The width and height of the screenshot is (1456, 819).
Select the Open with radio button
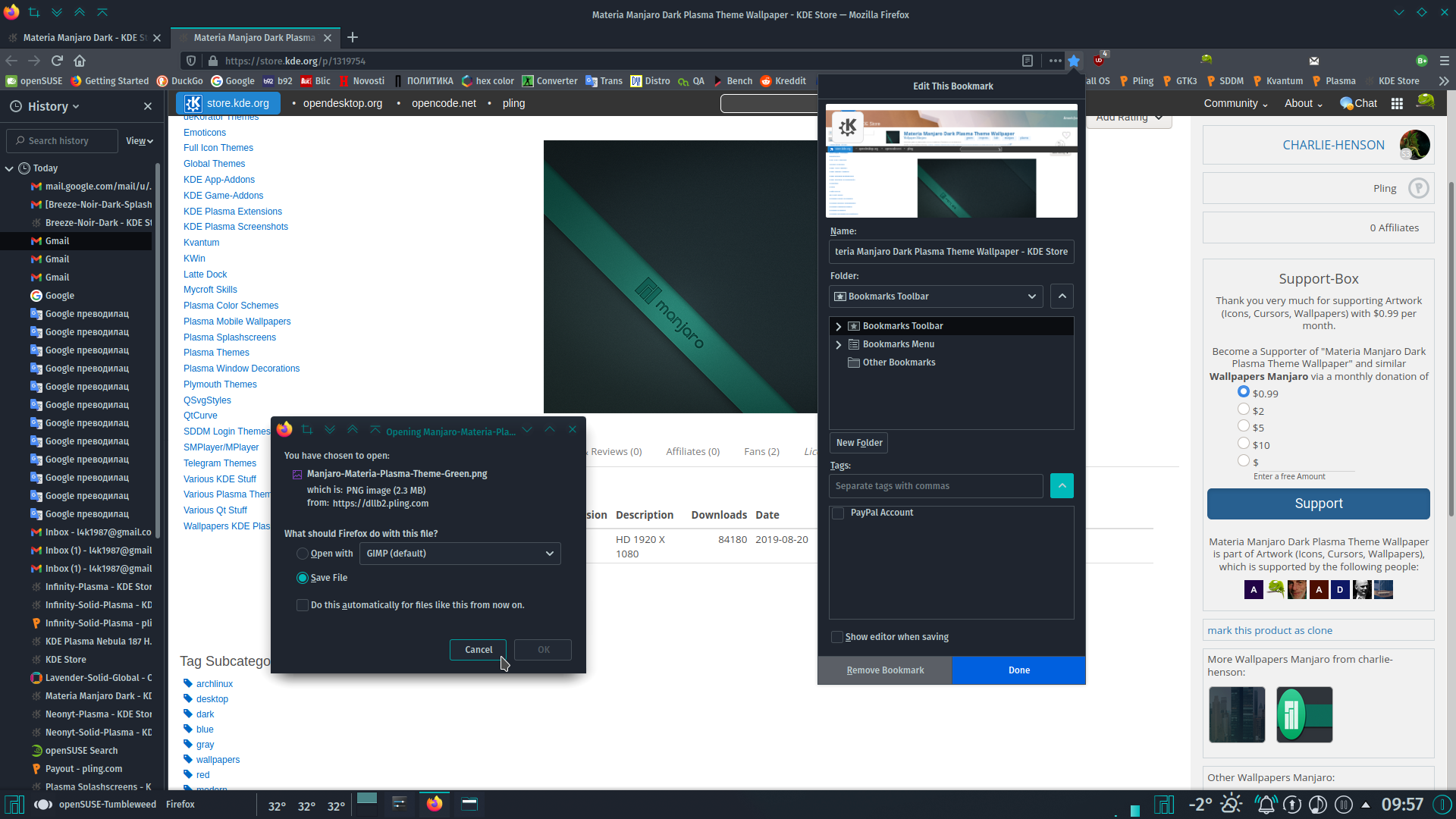[x=303, y=554]
